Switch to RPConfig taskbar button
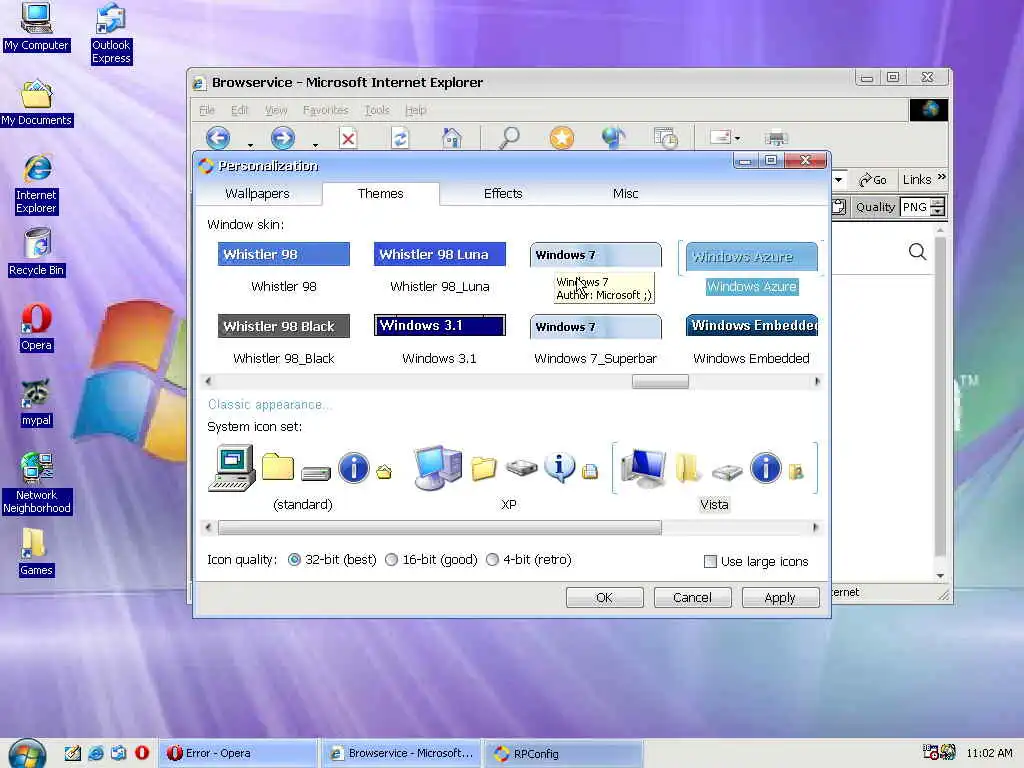Screen dimensions: 1024x768 coord(563,753)
